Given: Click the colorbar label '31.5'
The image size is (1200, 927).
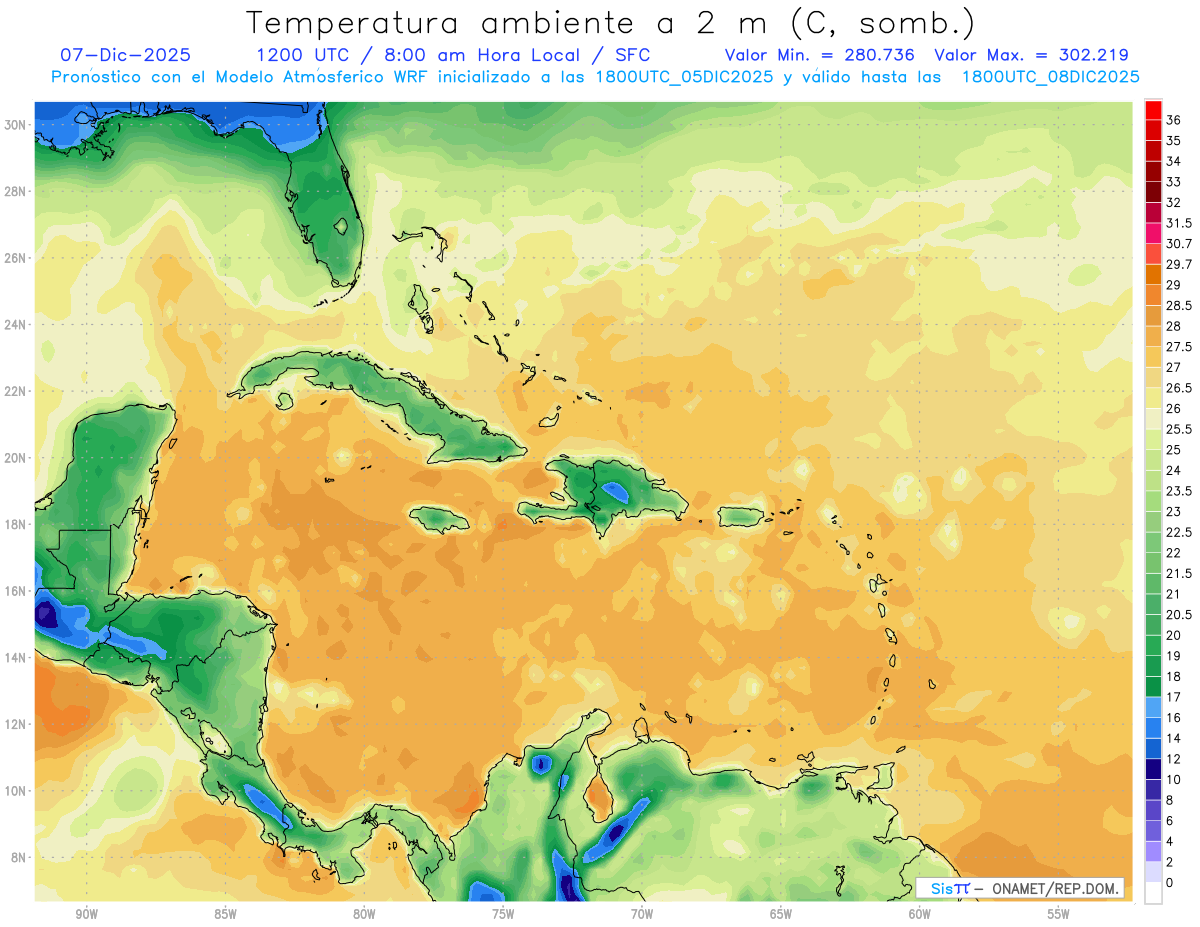Looking at the screenshot, I should (1179, 224).
